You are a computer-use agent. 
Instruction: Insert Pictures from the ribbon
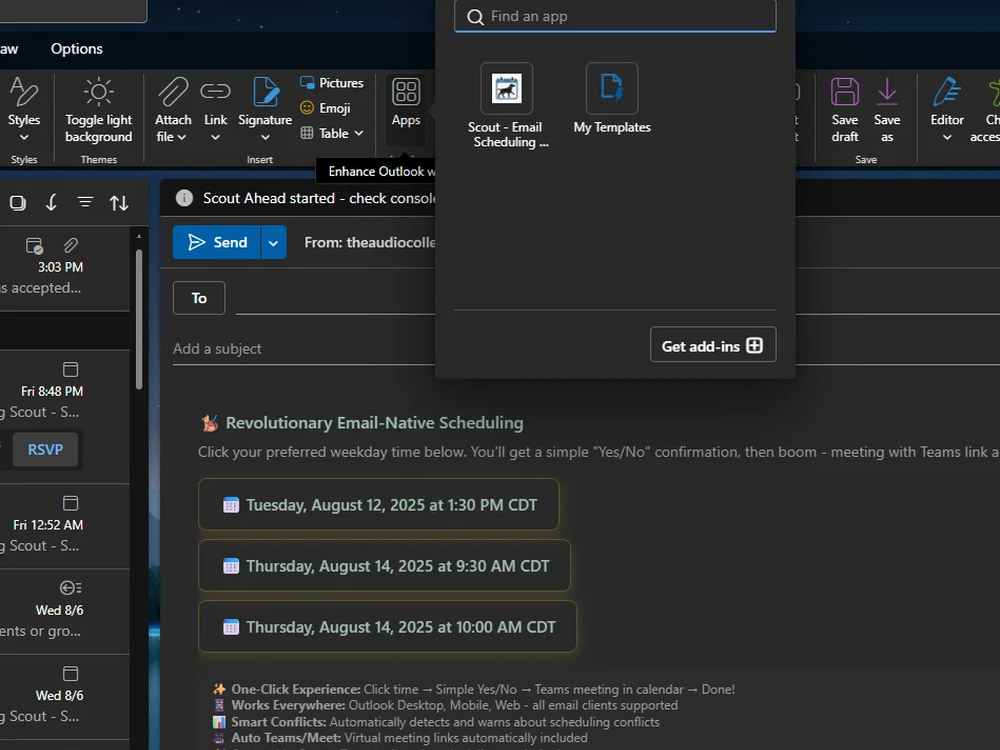[332, 83]
